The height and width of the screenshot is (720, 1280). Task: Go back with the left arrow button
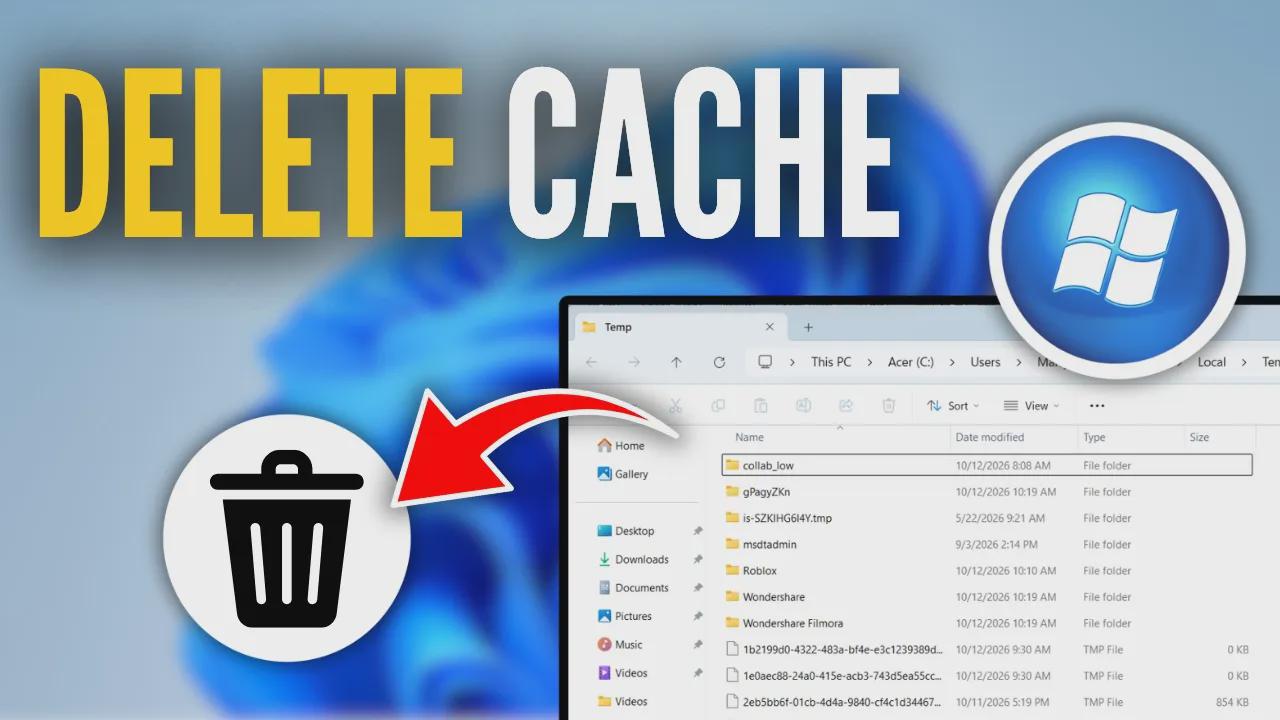pos(591,362)
